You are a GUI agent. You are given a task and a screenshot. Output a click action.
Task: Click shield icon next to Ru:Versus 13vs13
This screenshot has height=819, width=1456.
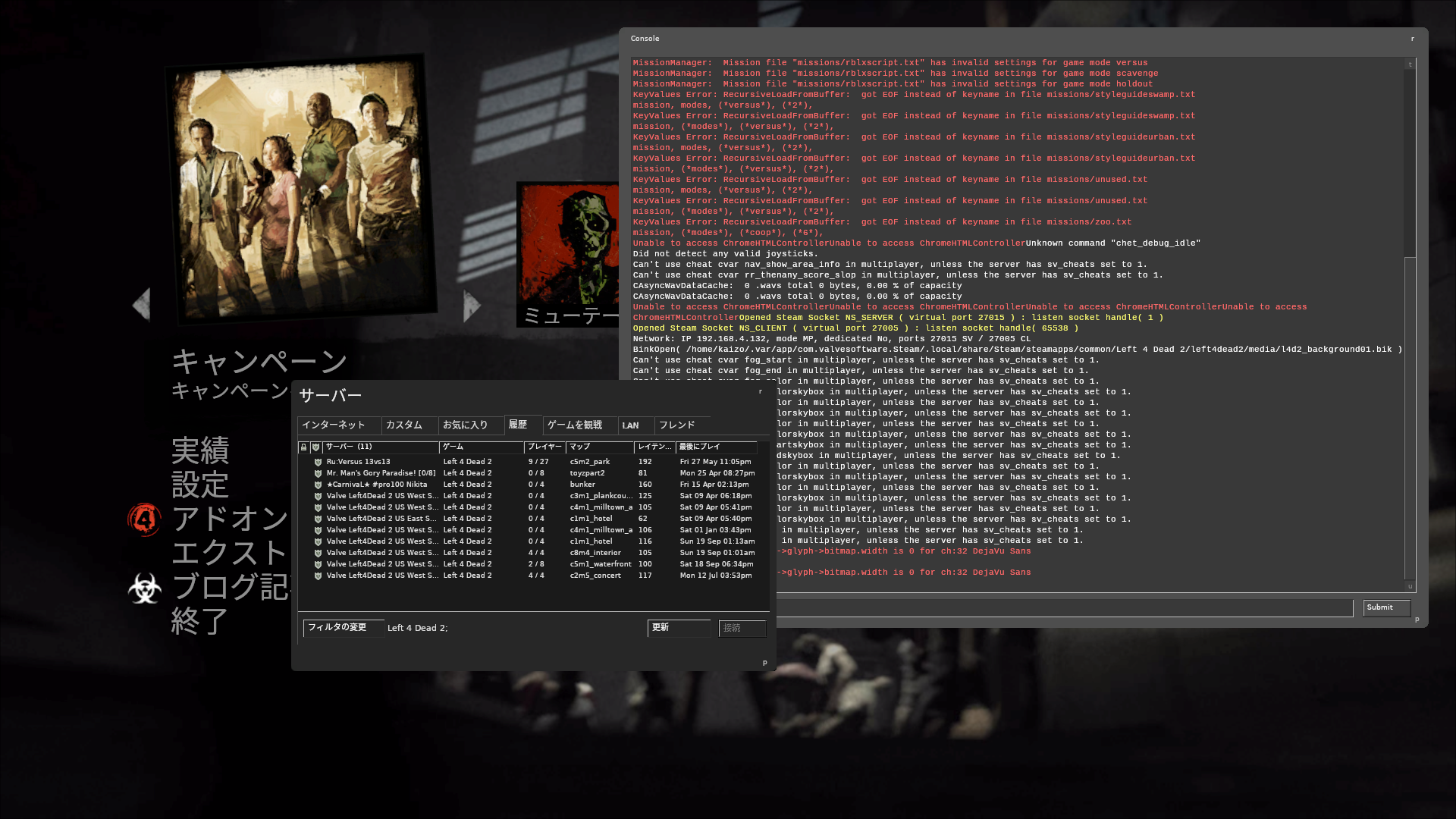(318, 462)
